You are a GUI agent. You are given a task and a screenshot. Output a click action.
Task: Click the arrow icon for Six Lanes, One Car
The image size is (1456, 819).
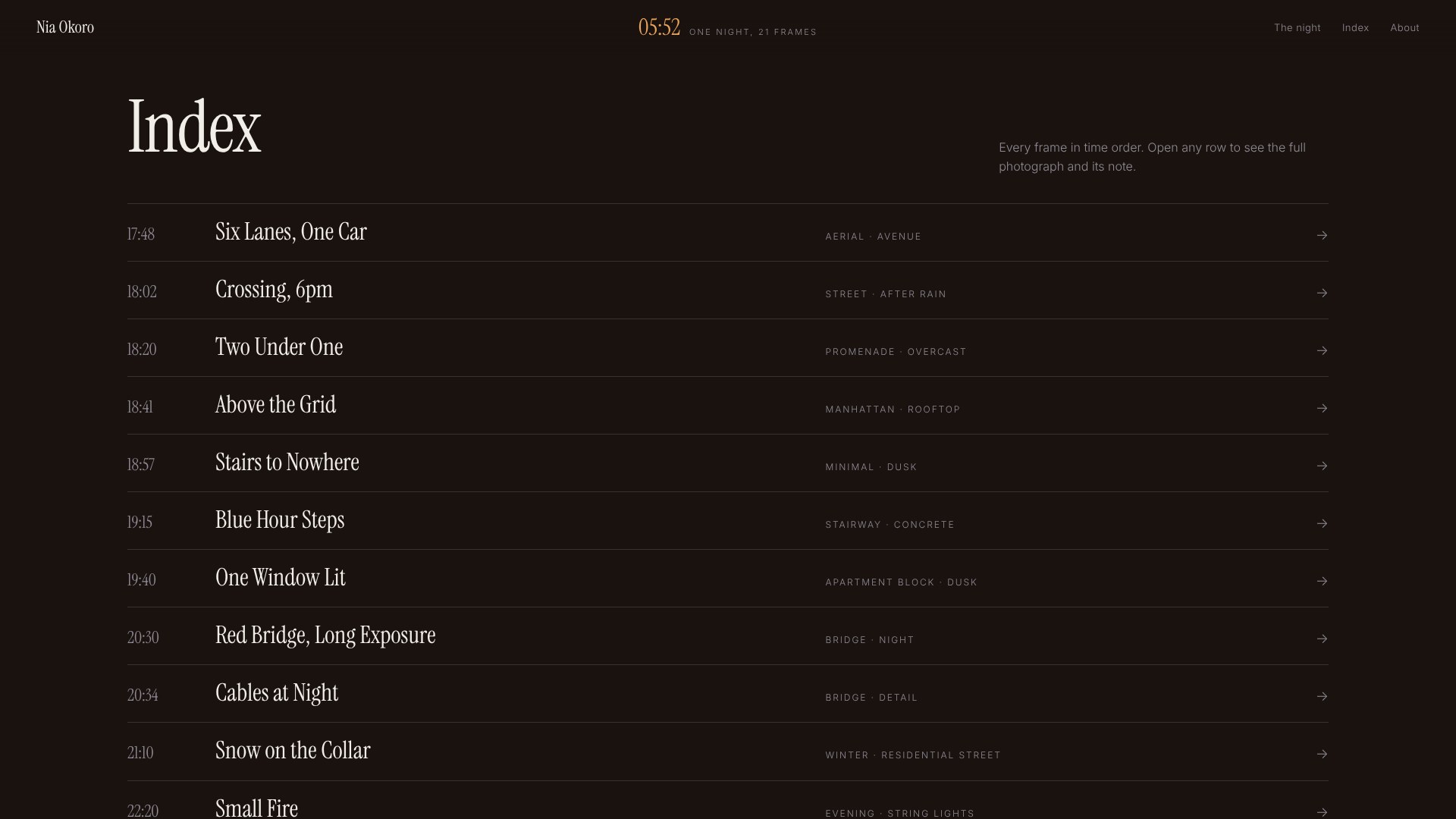1322,235
